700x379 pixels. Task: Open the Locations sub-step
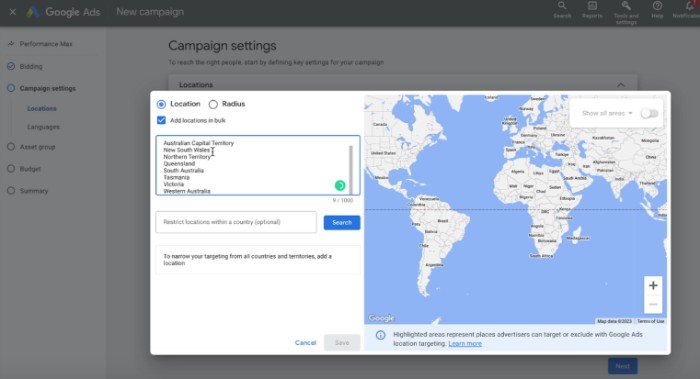coord(42,108)
